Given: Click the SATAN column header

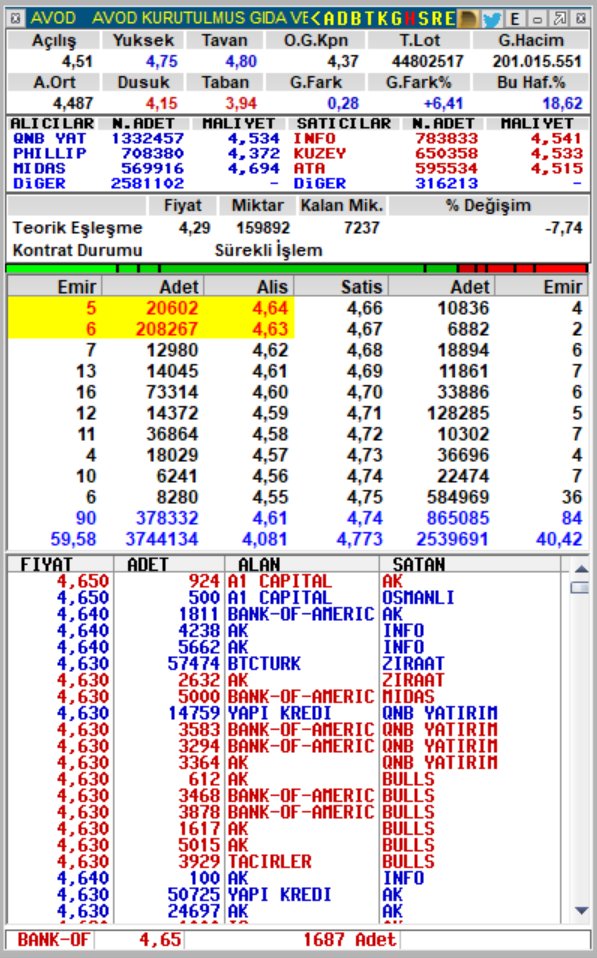Looking at the screenshot, I should (419, 564).
